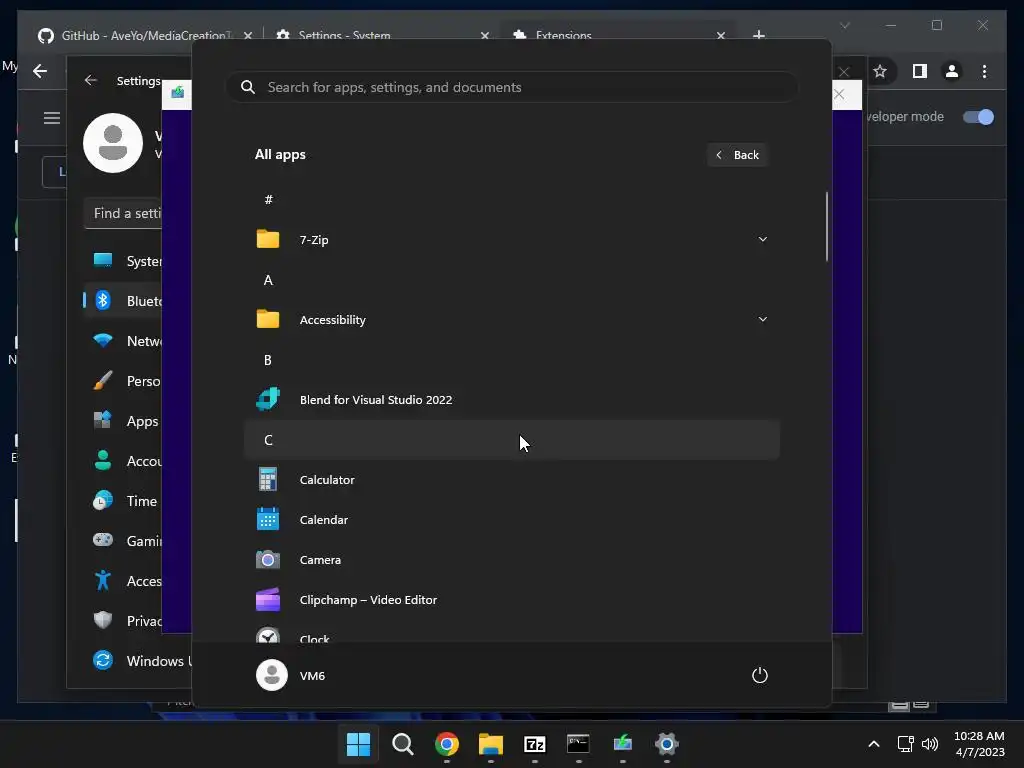Go back in Chrome browser
Image resolution: width=1024 pixels, height=768 pixels.
pyautogui.click(x=40, y=71)
